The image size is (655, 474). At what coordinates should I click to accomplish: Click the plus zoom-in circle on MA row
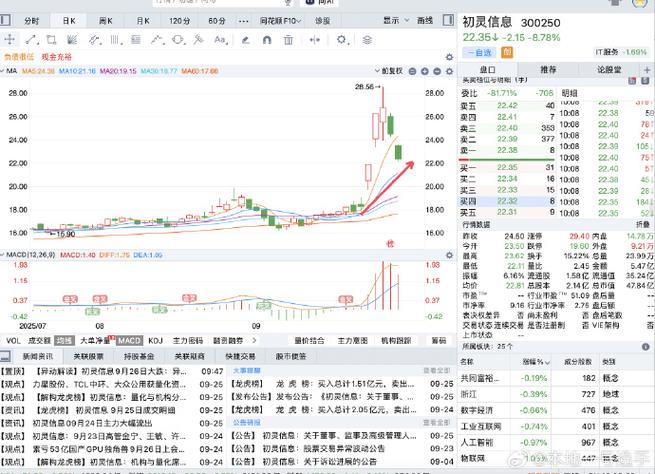coord(425,71)
